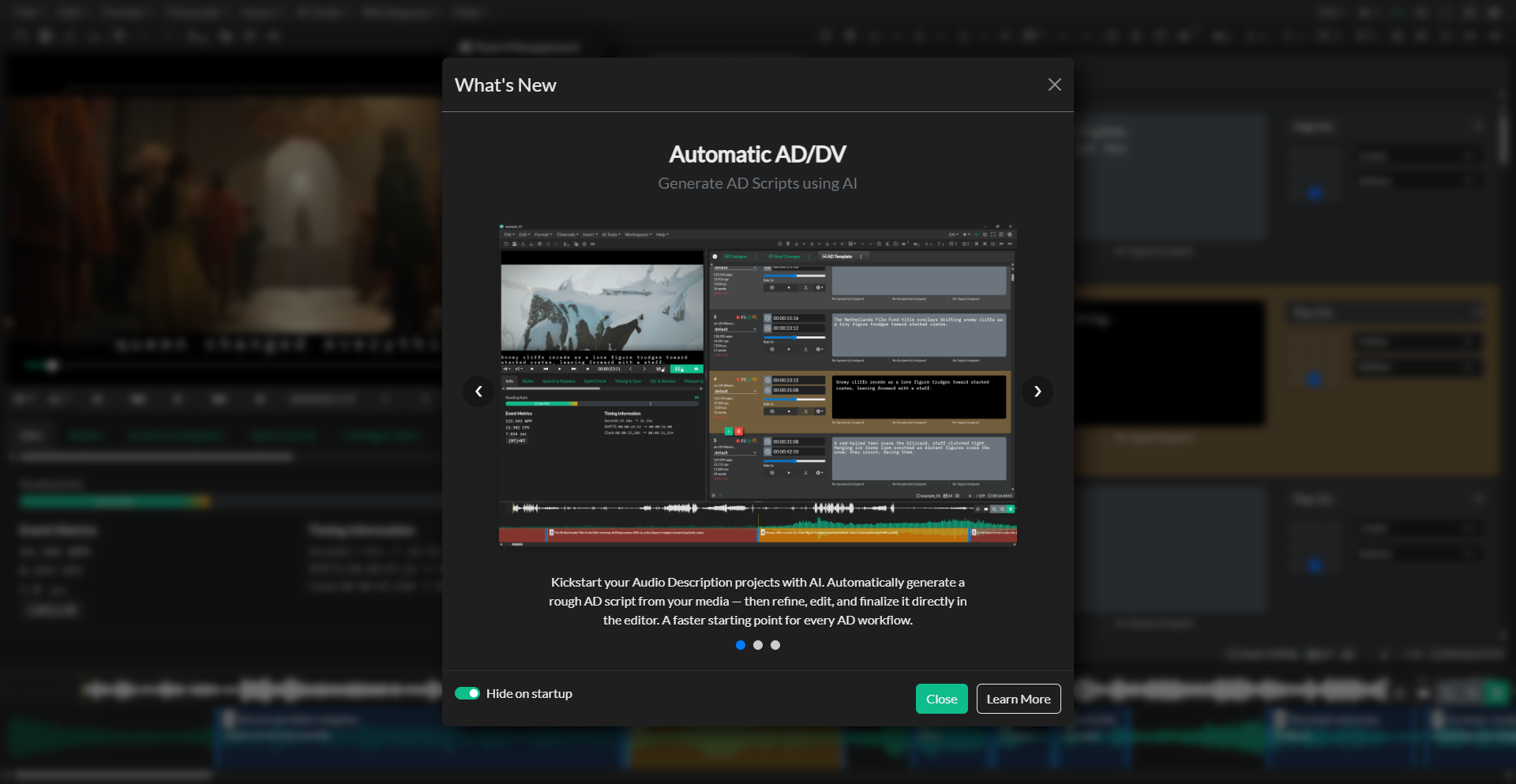Advance to the next slide arrow
The image size is (1516, 784).
point(1038,392)
